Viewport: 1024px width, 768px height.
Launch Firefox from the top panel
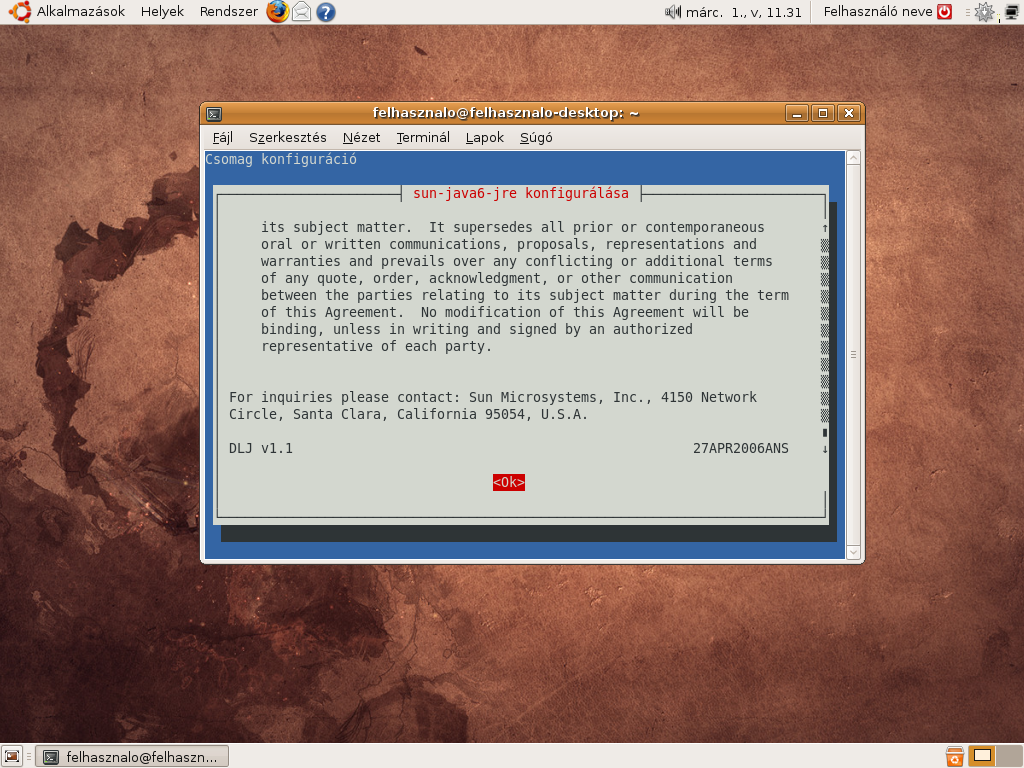click(278, 12)
